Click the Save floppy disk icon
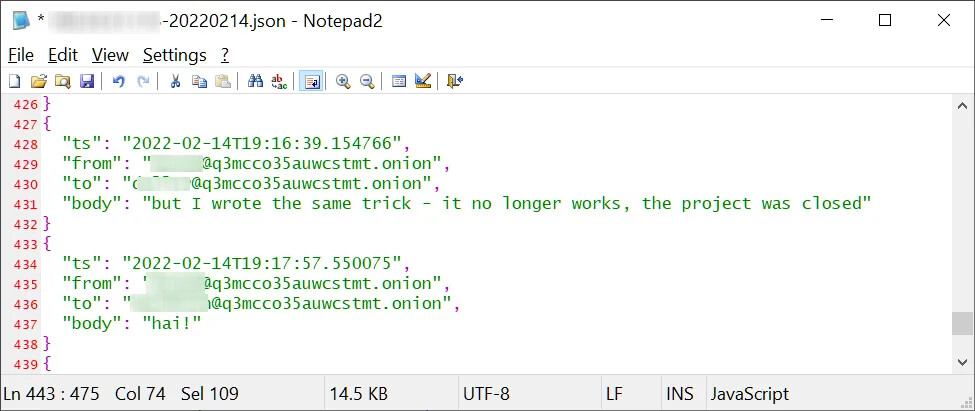The width and height of the screenshot is (975, 411). (86, 81)
